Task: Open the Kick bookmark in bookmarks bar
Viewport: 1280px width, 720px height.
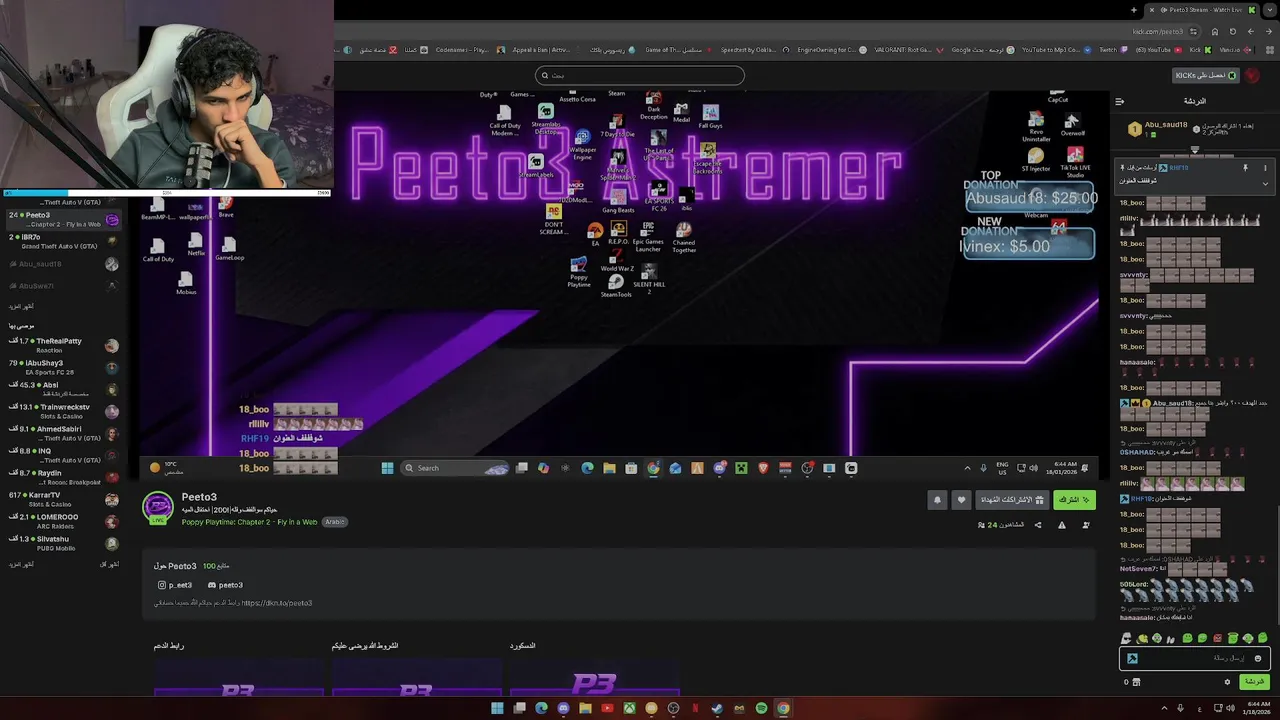Action: pyautogui.click(x=1200, y=50)
